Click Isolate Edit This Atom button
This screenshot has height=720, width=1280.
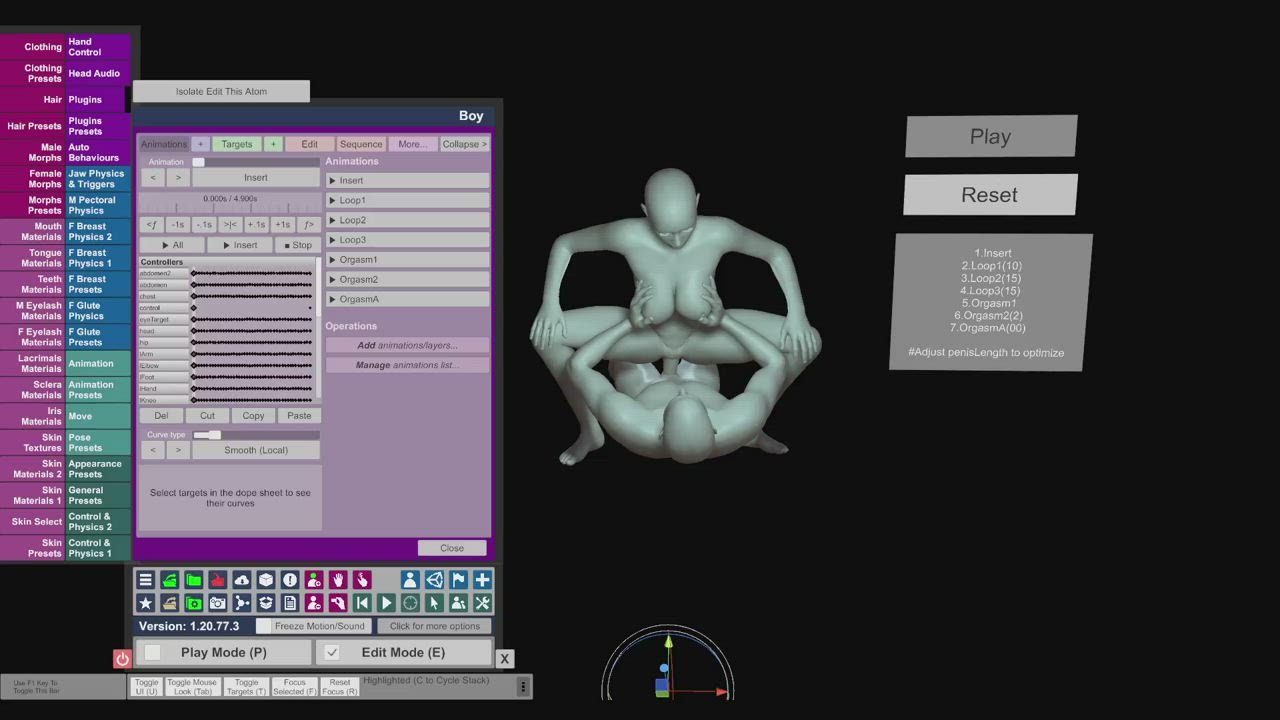point(221,91)
